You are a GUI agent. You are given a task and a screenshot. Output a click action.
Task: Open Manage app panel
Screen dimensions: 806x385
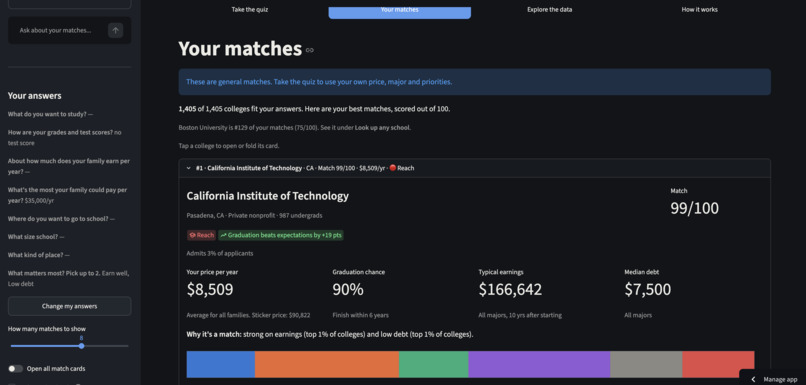coord(773,379)
